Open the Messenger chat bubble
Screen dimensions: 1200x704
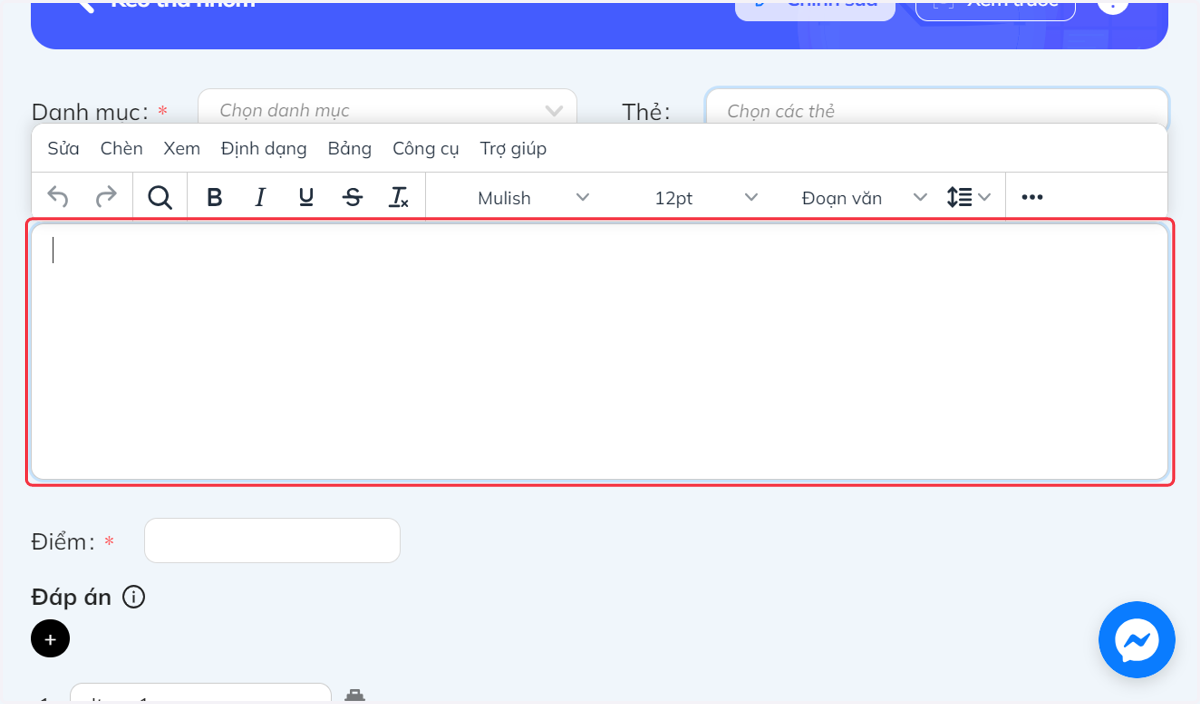(1137, 640)
